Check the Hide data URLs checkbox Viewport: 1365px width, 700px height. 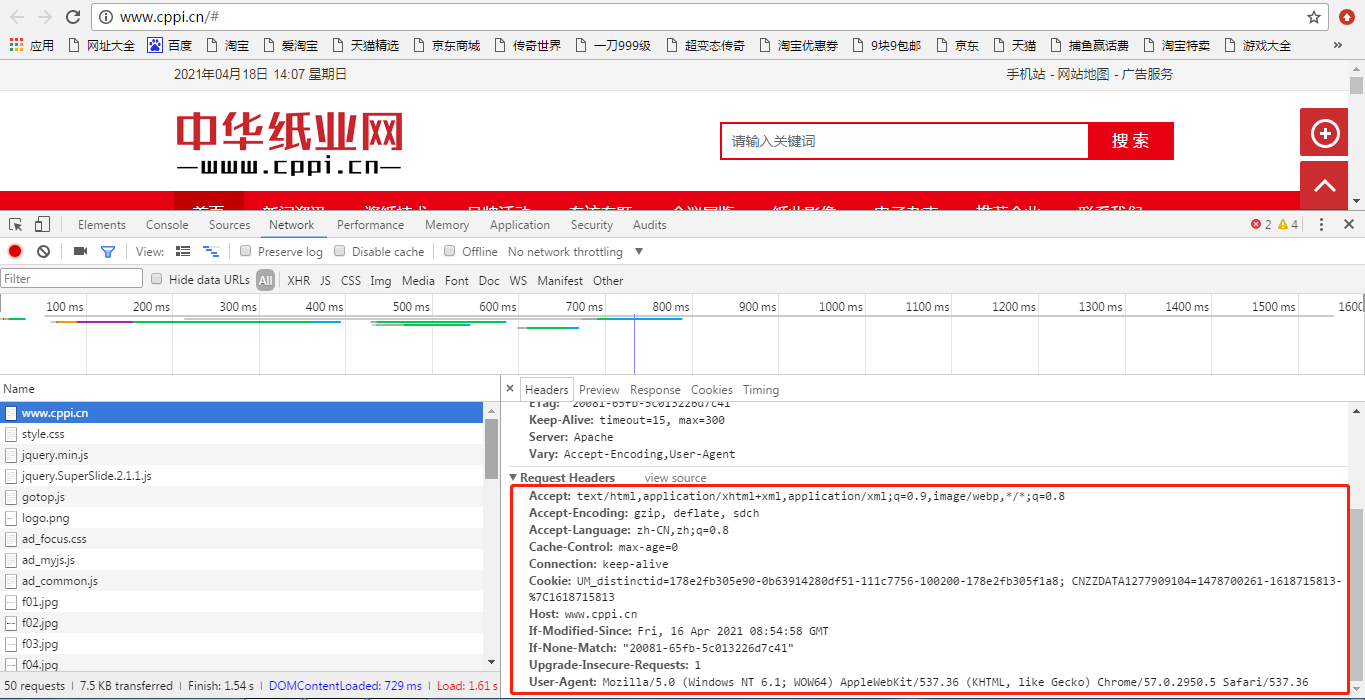point(156,279)
